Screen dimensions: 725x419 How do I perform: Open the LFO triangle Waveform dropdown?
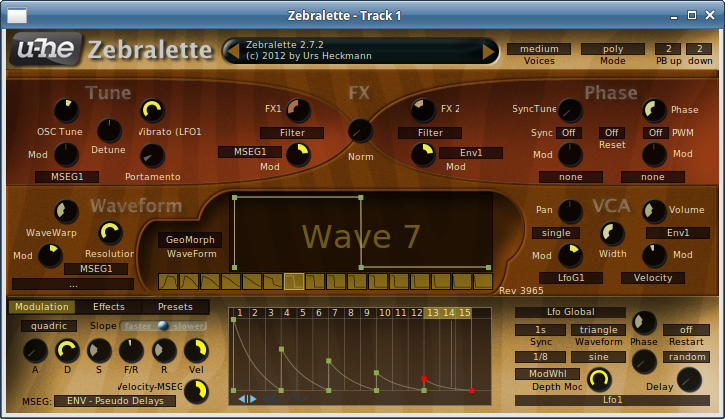(x=598, y=330)
